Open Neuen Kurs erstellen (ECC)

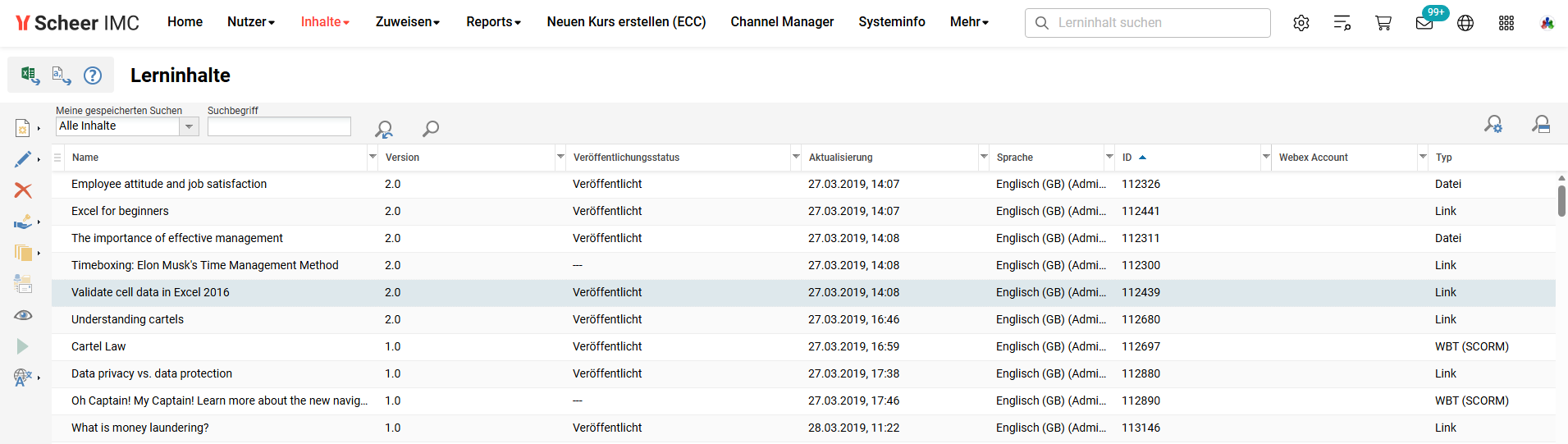[x=626, y=22]
